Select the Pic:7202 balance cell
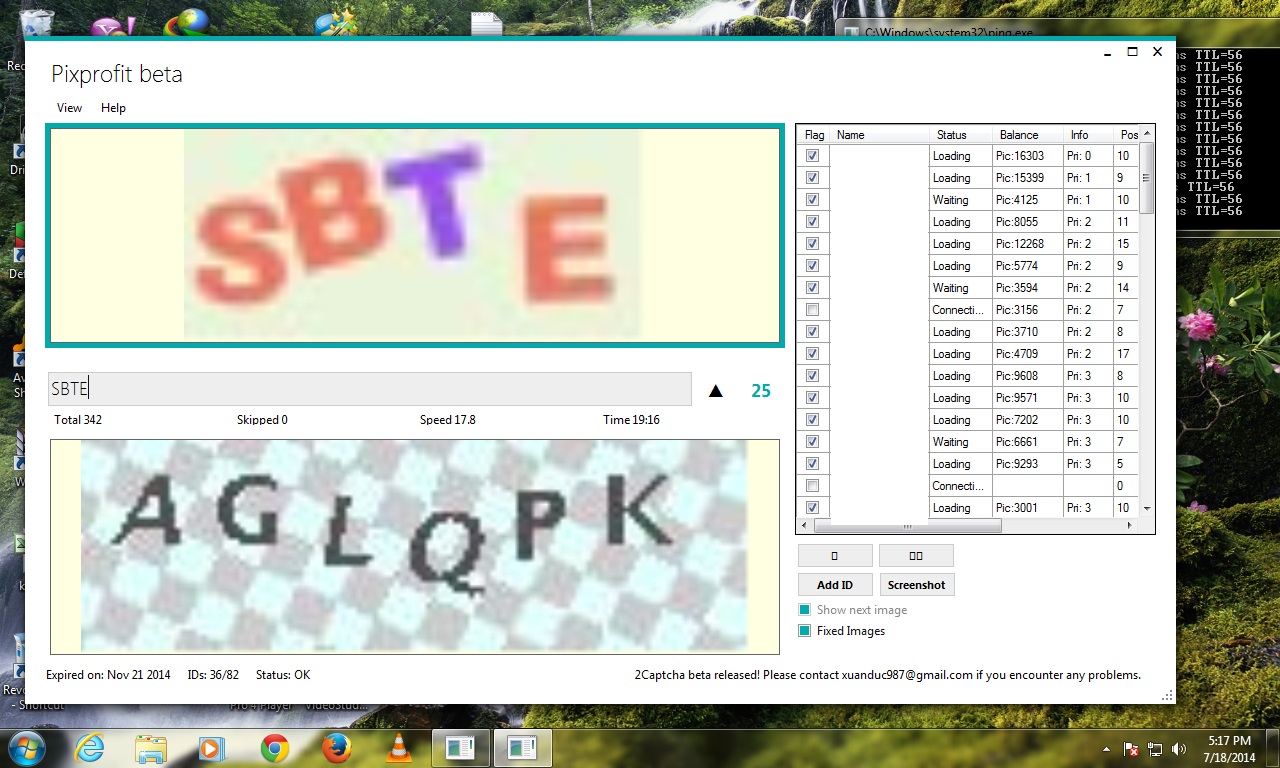Viewport: 1280px width, 768px height. [x=1028, y=420]
